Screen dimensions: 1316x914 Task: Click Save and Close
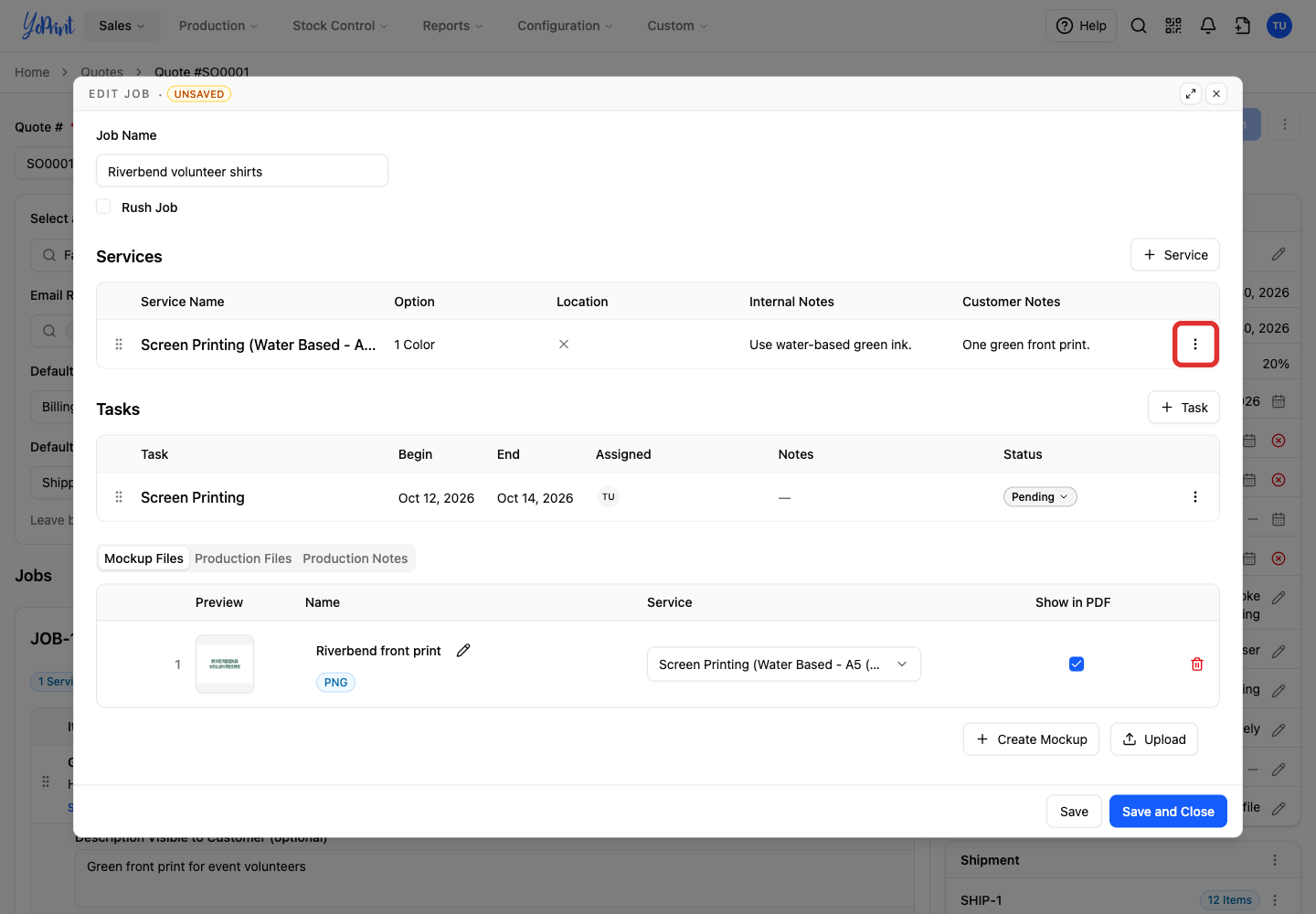click(x=1168, y=812)
